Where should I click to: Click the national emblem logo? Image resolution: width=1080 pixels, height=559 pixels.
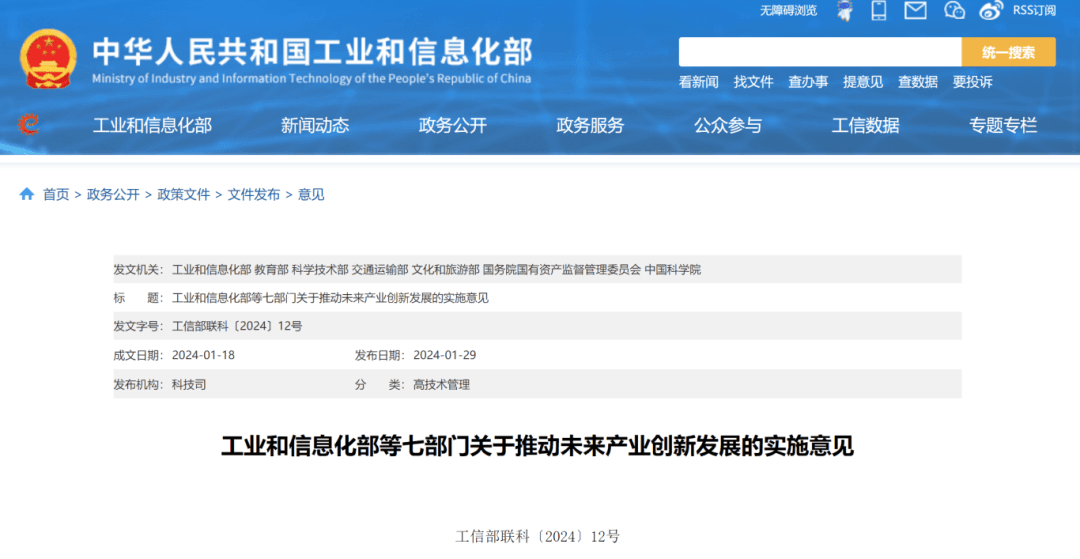[48, 59]
